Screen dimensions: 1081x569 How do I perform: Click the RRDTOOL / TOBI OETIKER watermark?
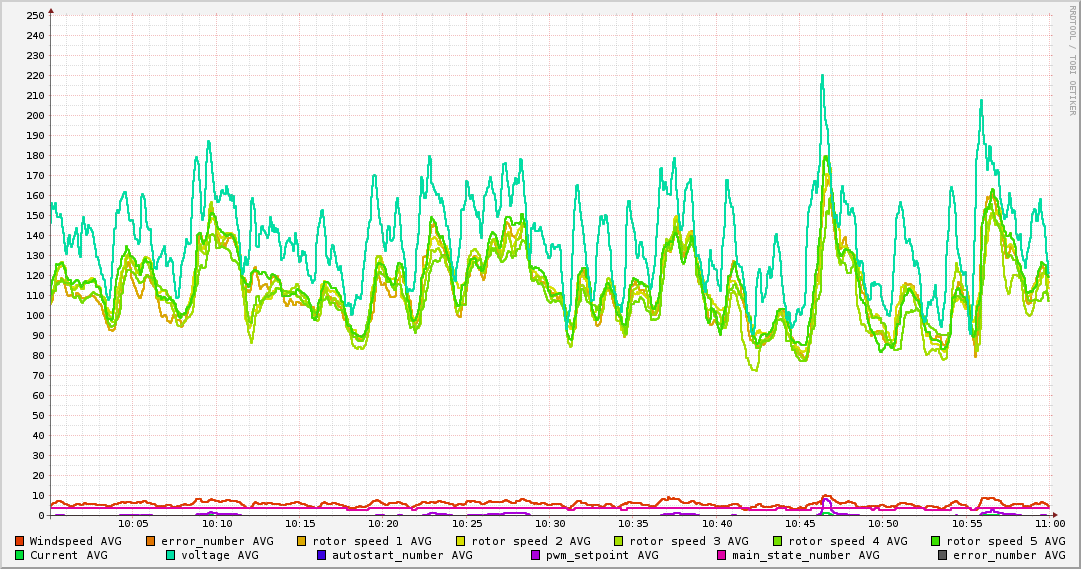tap(1072, 60)
